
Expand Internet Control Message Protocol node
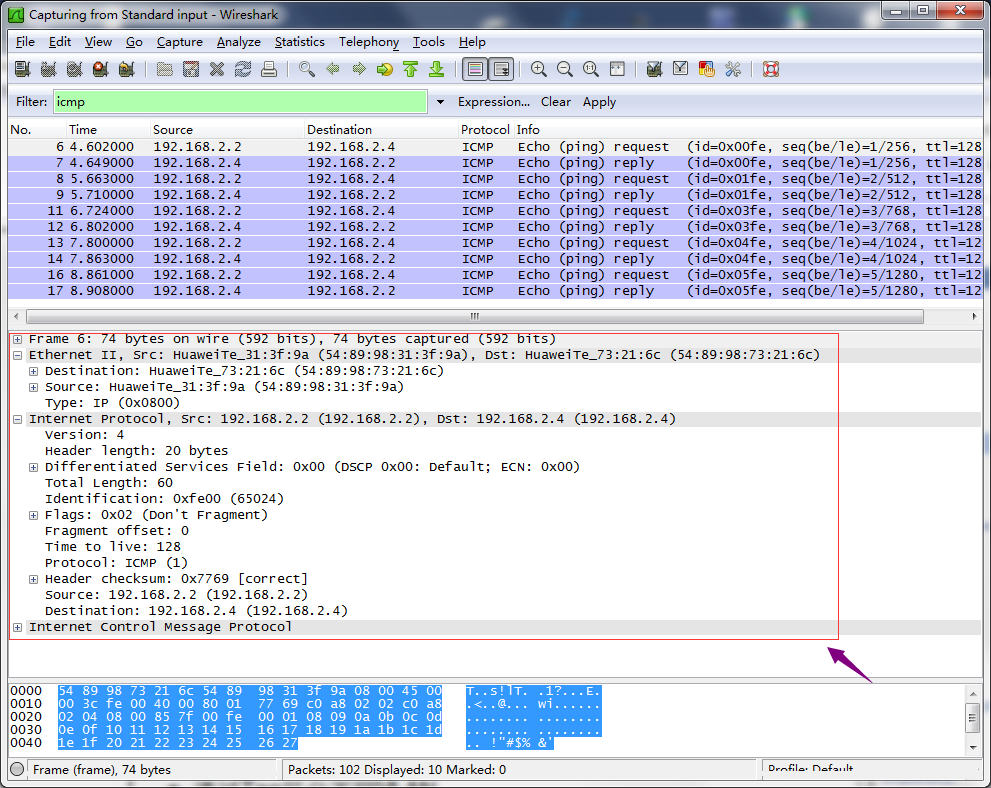[x=18, y=627]
